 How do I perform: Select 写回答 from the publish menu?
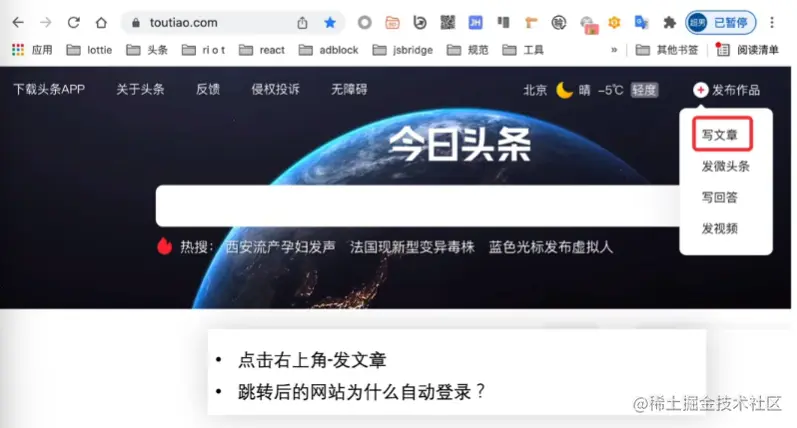pyautogui.click(x=720, y=197)
